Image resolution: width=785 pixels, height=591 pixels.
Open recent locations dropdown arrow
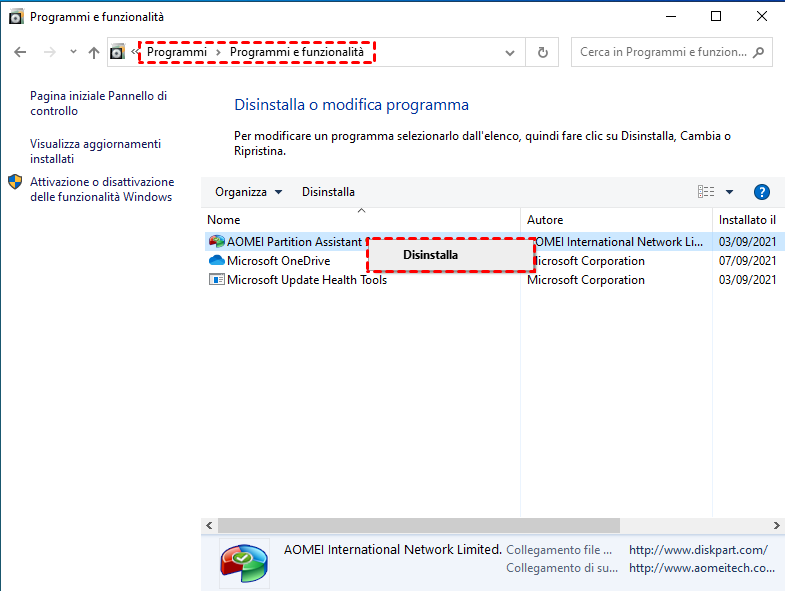[x=73, y=52]
